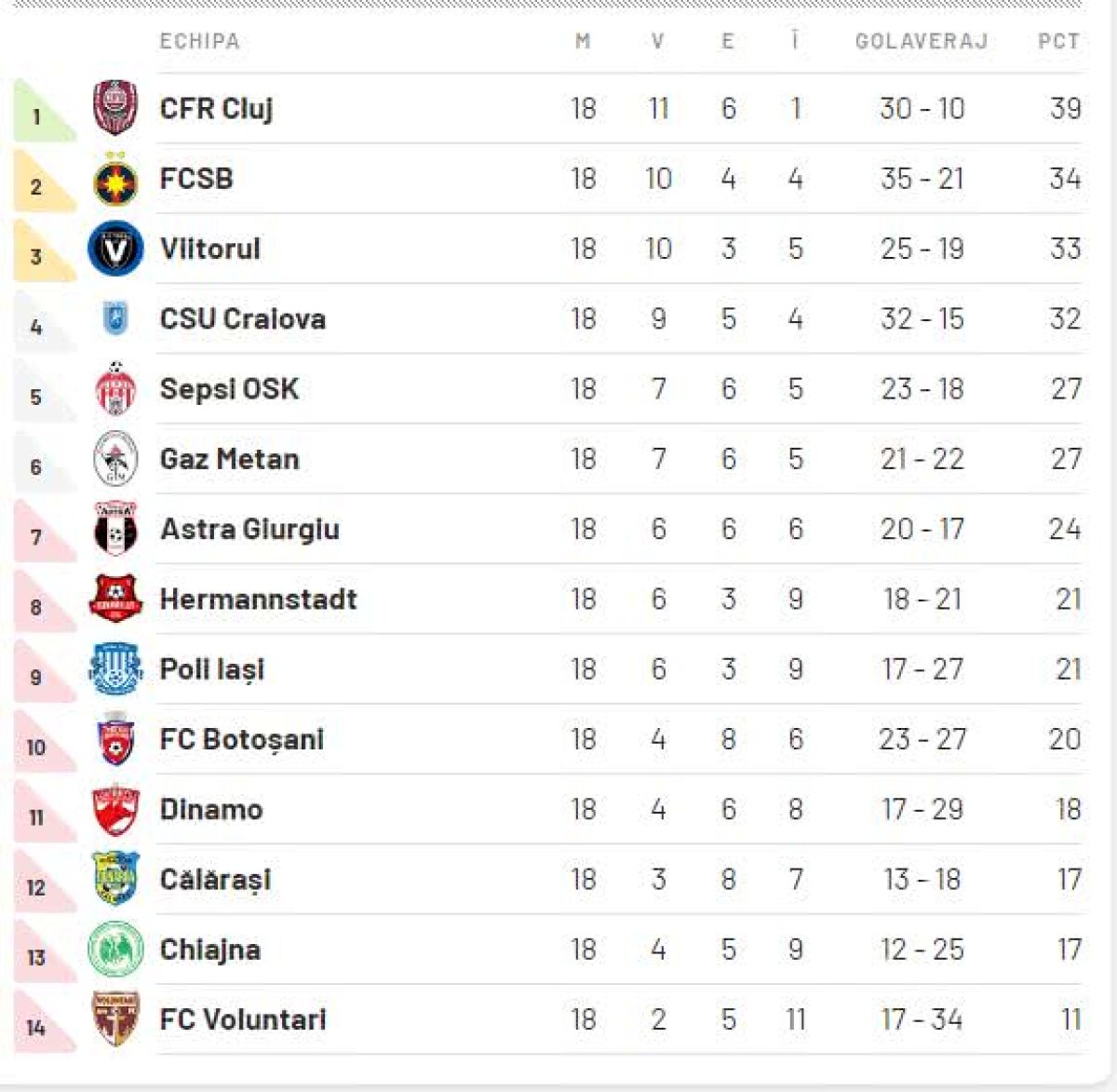Click the CSU Craiova crest icon

coord(115,318)
